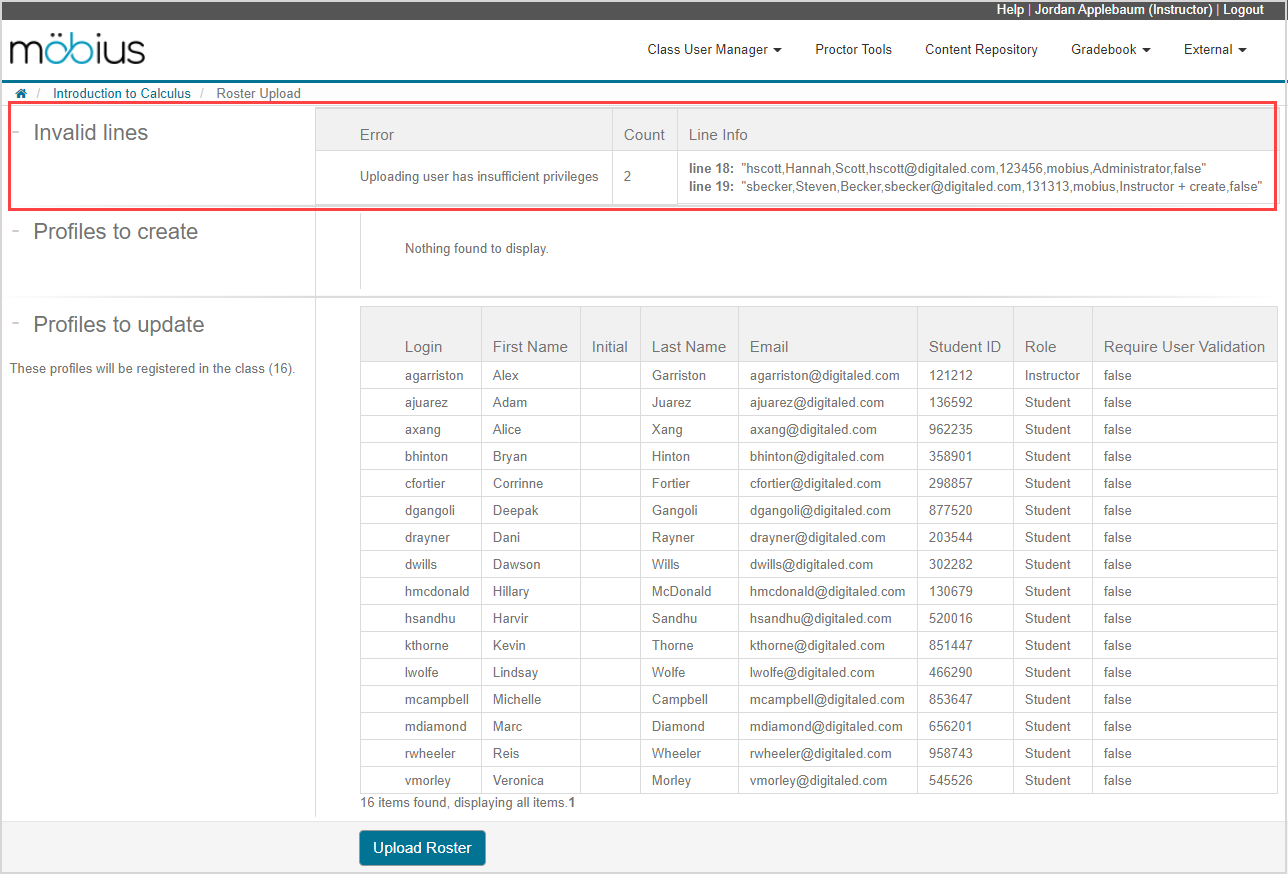Collapse the Profiles to update section
The height and width of the screenshot is (874, 1288).
(16, 324)
